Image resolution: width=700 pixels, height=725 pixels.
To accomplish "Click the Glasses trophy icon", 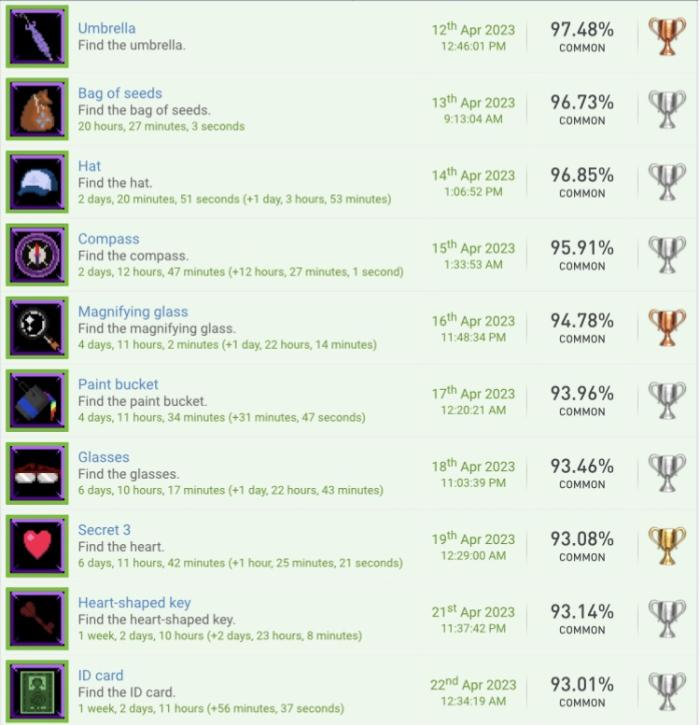I will (37, 473).
